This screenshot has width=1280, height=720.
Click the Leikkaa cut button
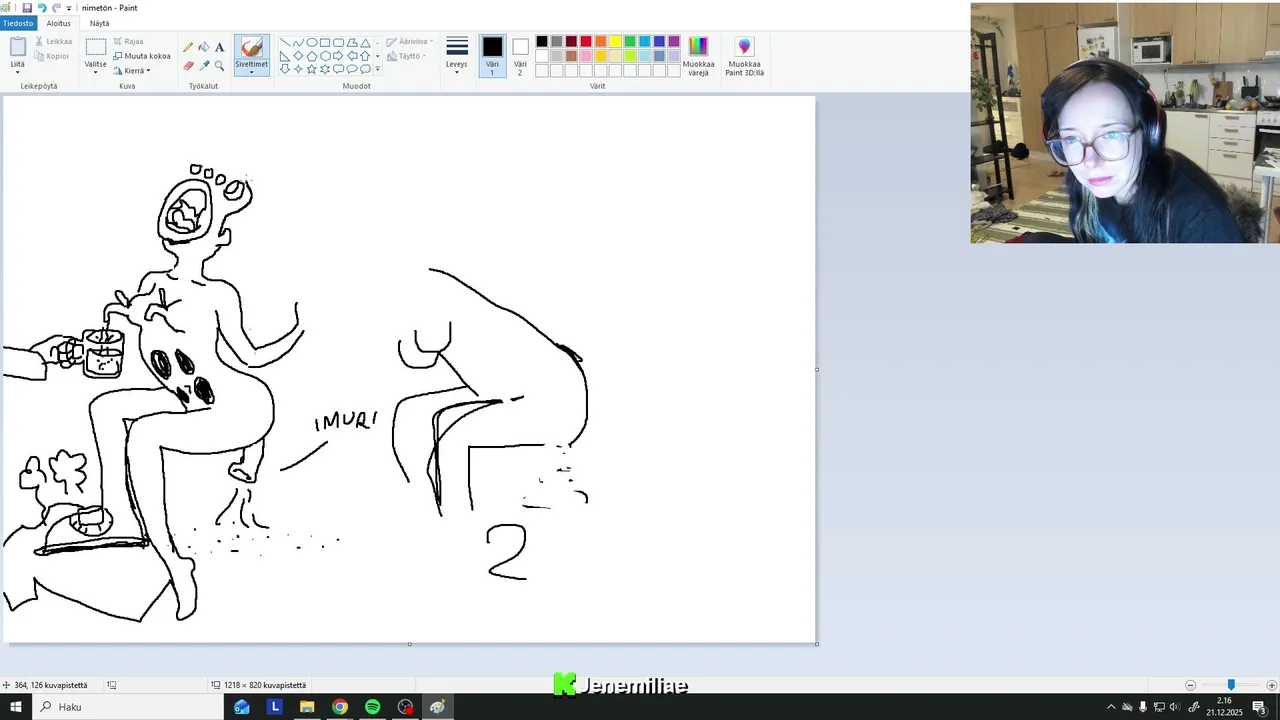point(53,41)
